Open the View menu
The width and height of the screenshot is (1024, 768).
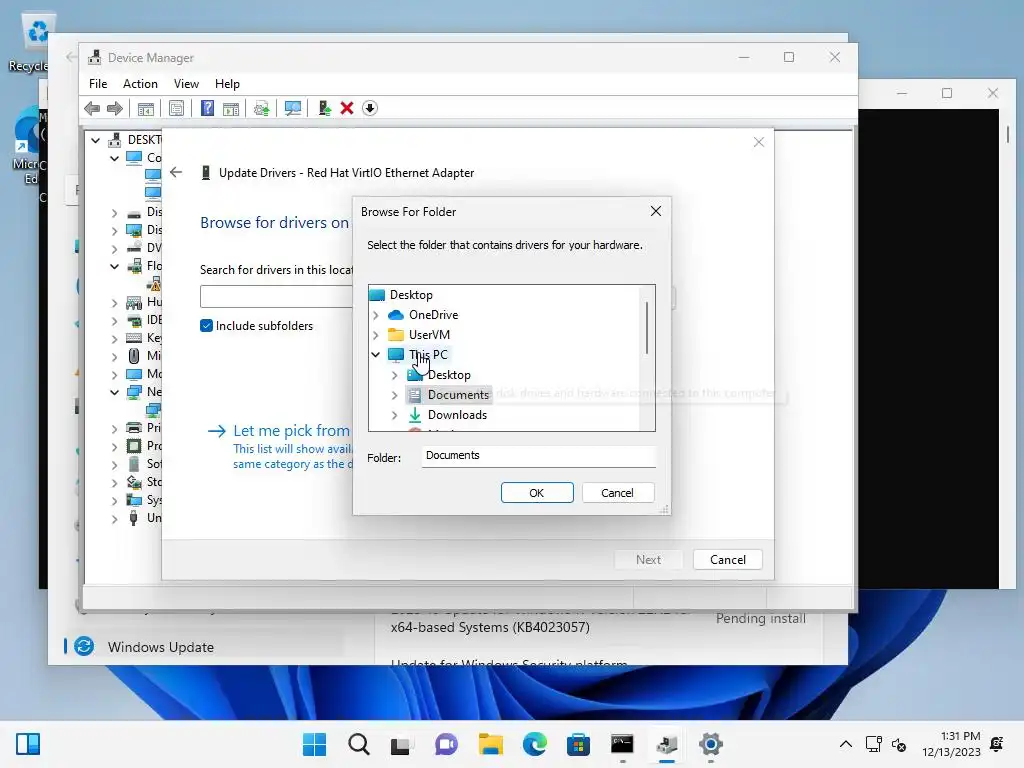point(186,84)
